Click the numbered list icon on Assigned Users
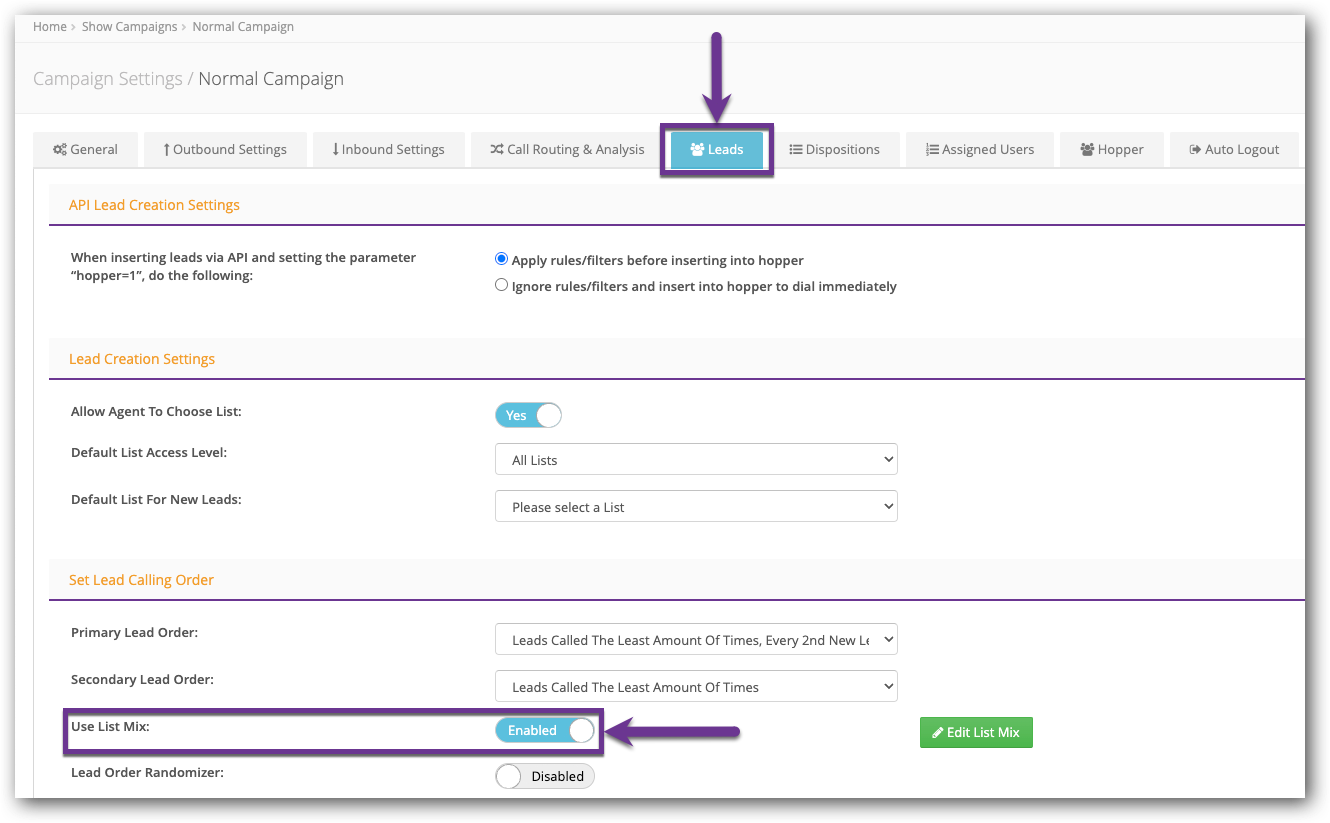The height and width of the screenshot is (823, 1330). (932, 149)
